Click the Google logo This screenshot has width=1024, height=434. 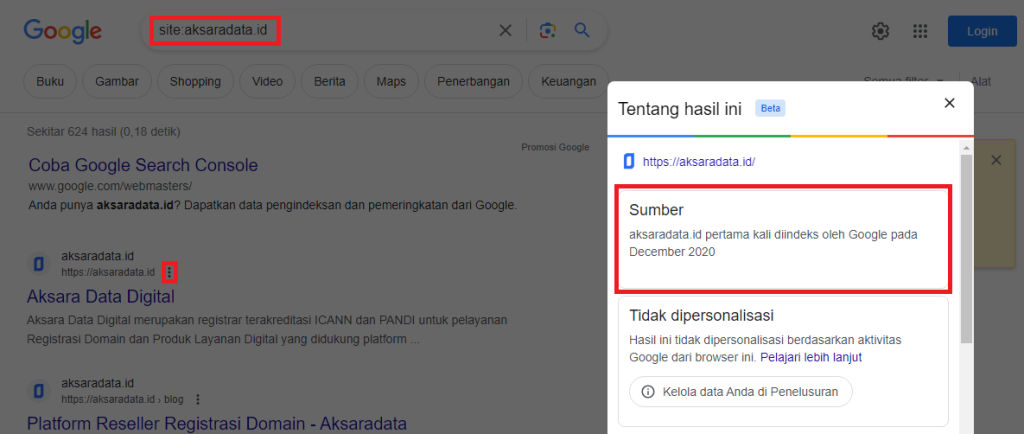[x=63, y=31]
